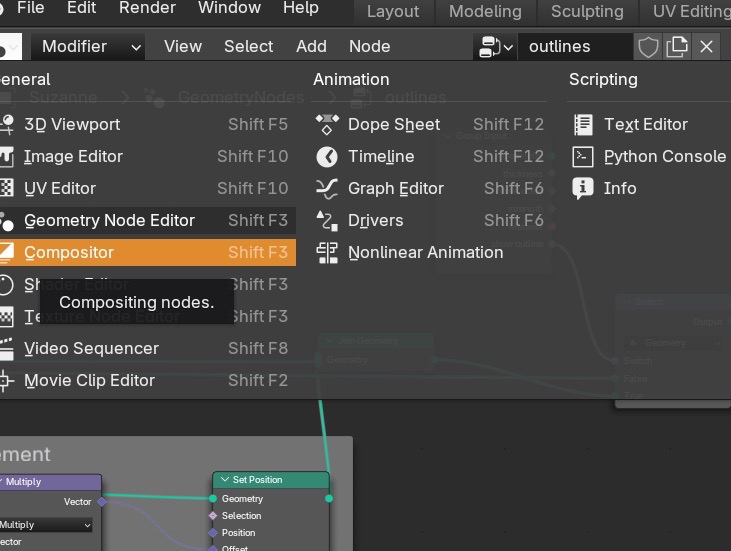
Task: Click the Set Position node header
Action: pos(271,480)
